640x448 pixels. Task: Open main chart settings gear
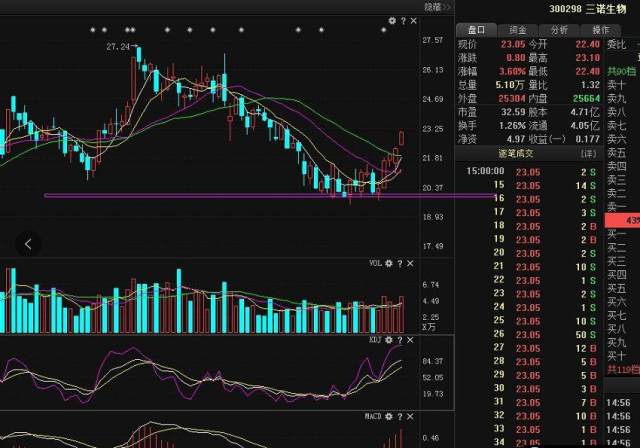tap(392, 20)
